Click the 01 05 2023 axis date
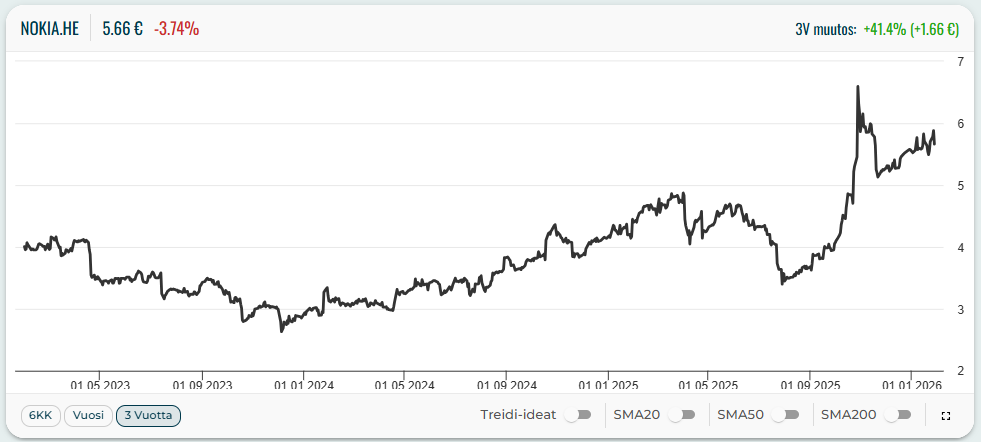This screenshot has width=981, height=442. 101,383
